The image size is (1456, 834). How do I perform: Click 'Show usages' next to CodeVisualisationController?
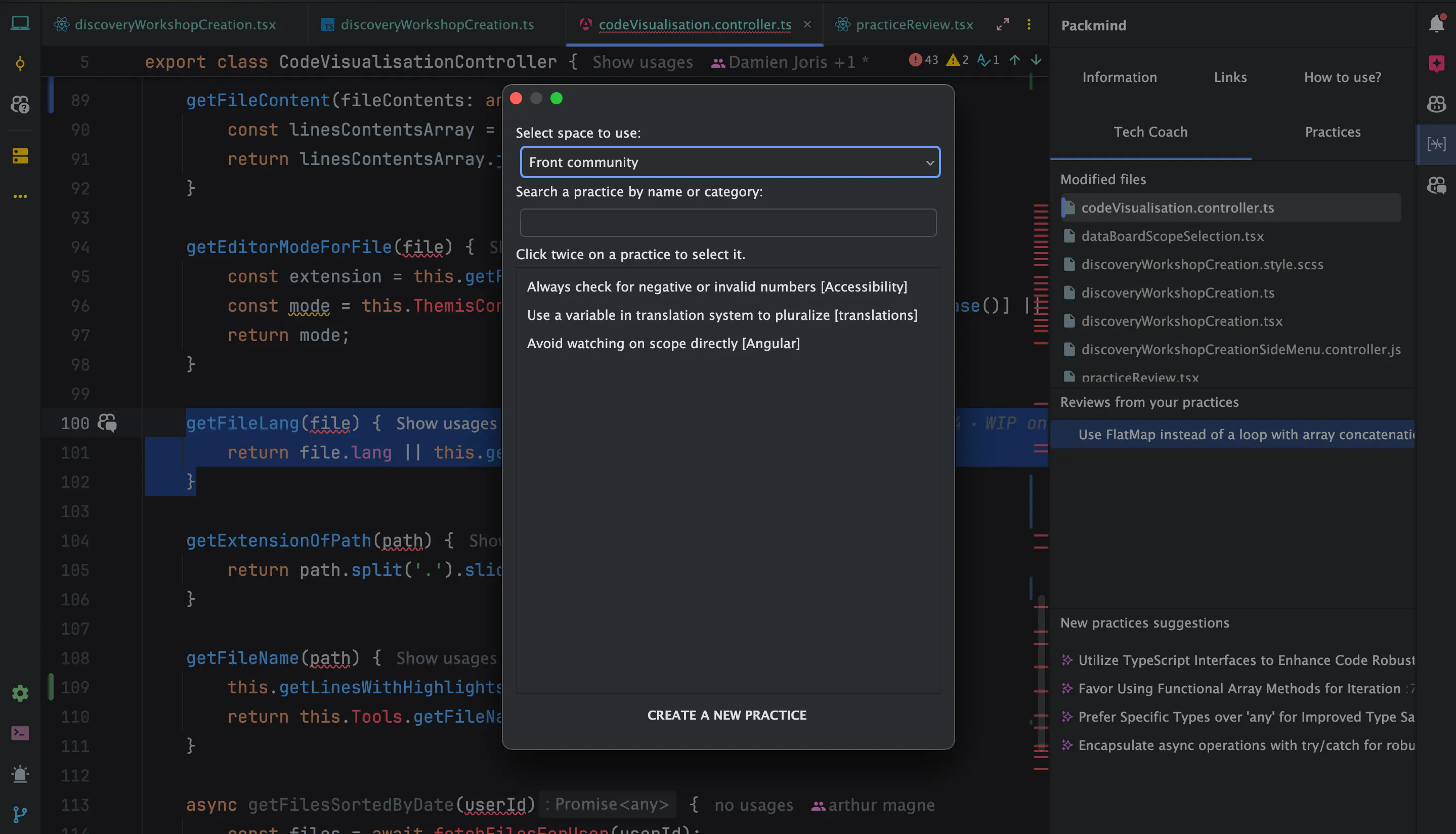point(643,61)
